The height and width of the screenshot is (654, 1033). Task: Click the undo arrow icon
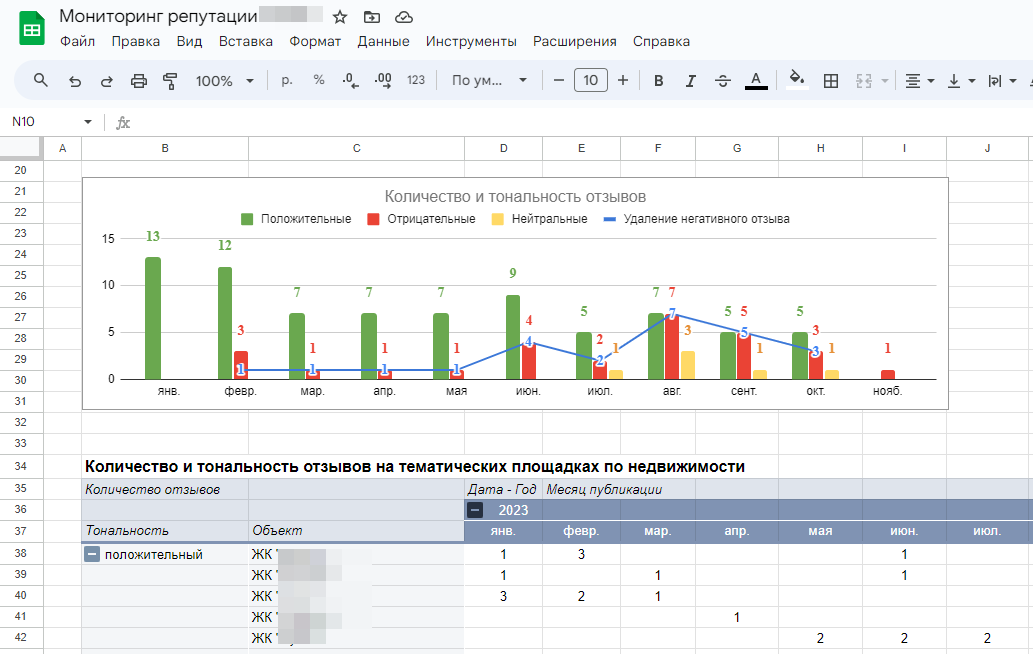(74, 81)
